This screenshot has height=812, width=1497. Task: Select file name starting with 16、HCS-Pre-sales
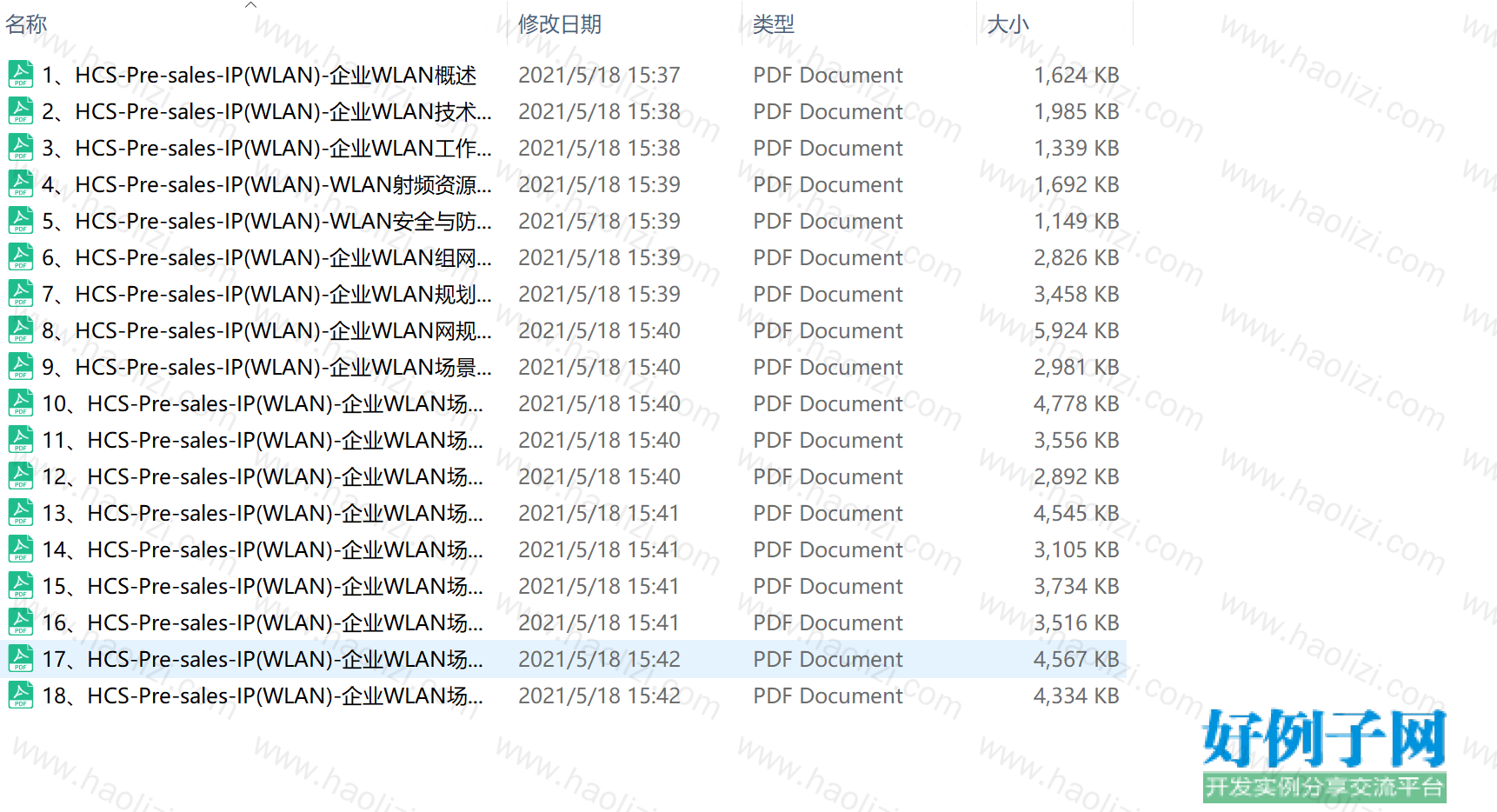click(x=263, y=623)
